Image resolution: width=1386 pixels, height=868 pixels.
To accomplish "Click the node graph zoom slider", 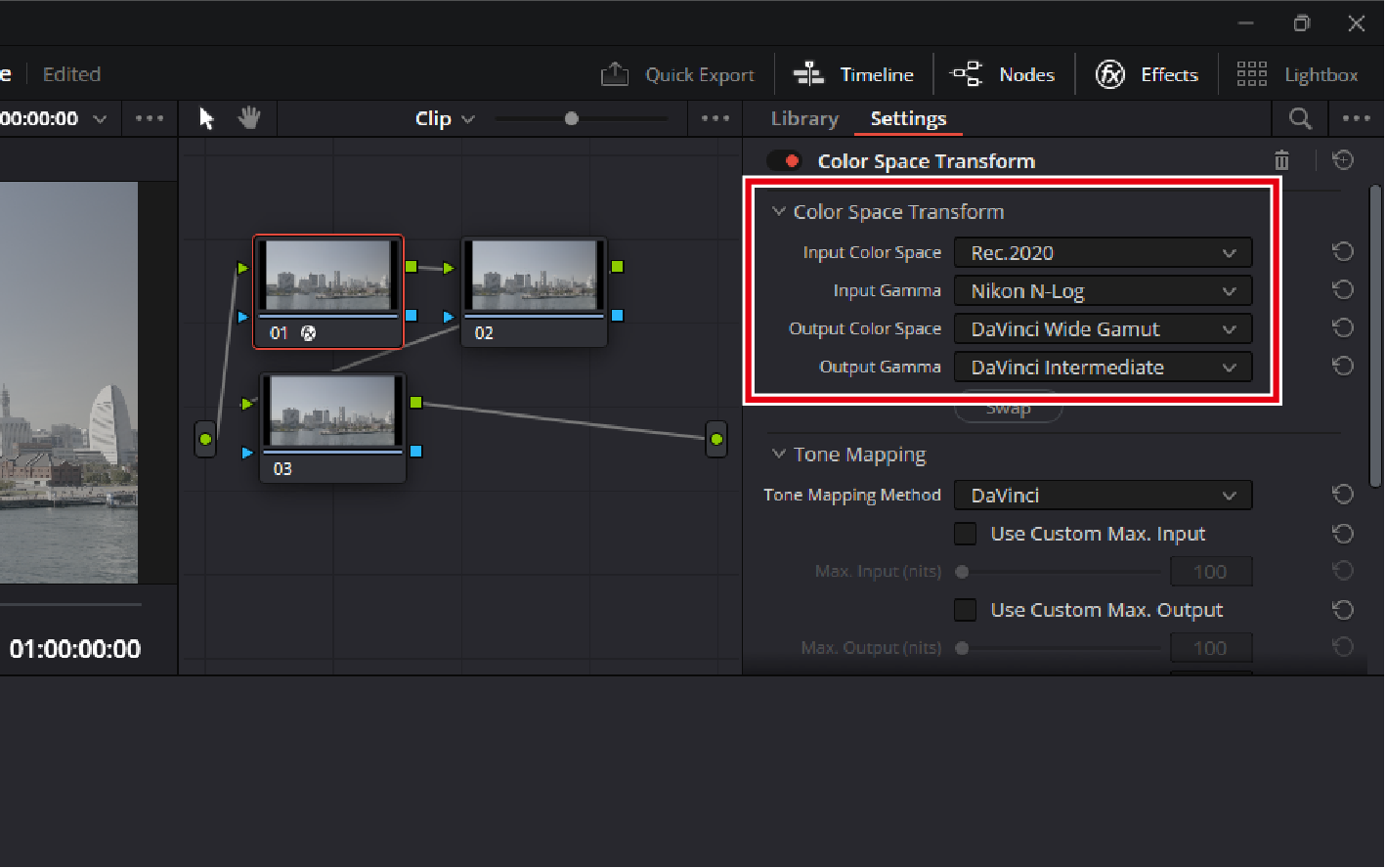I will click(x=572, y=118).
